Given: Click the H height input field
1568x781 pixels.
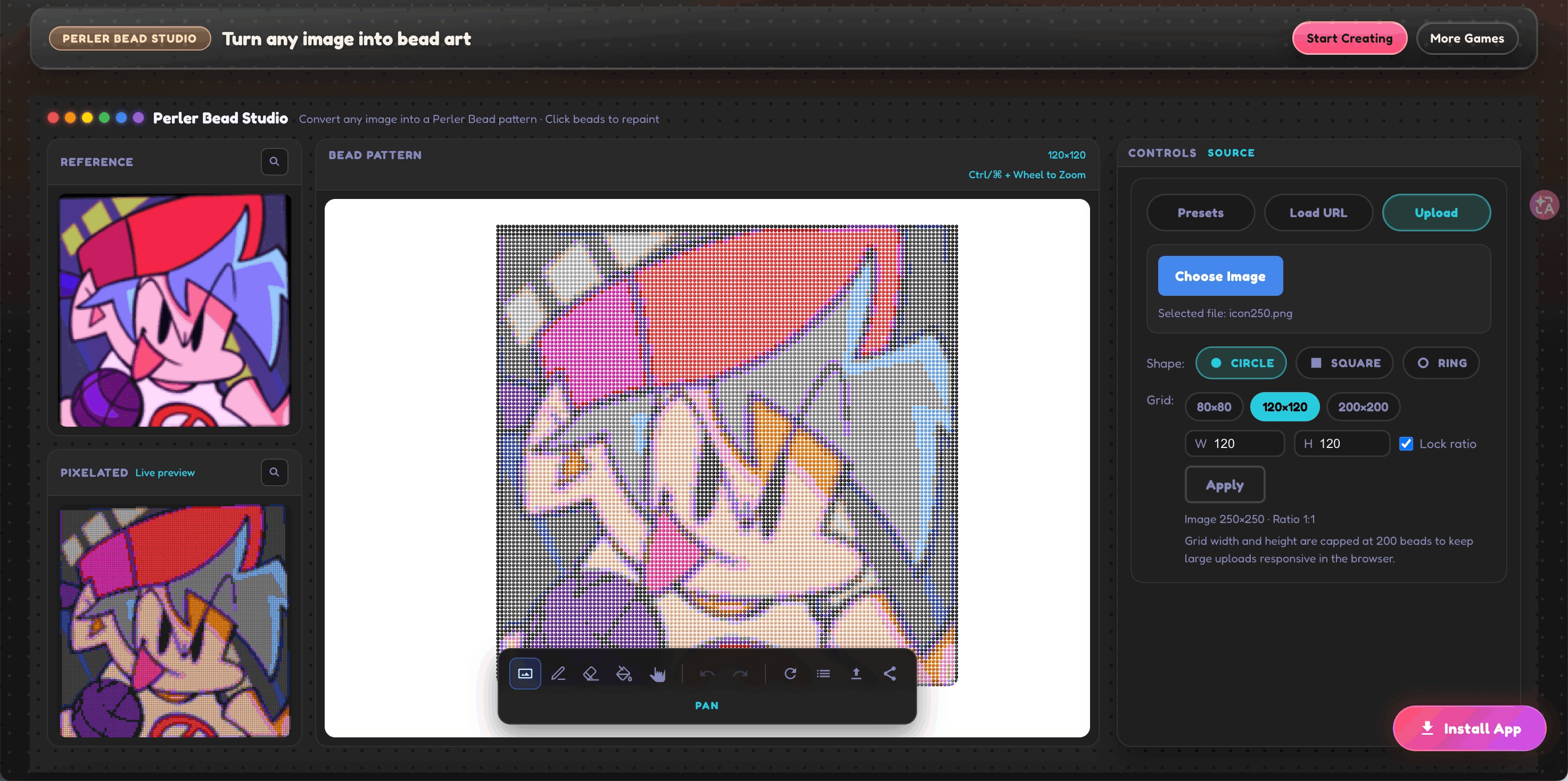Looking at the screenshot, I should tap(1342, 443).
